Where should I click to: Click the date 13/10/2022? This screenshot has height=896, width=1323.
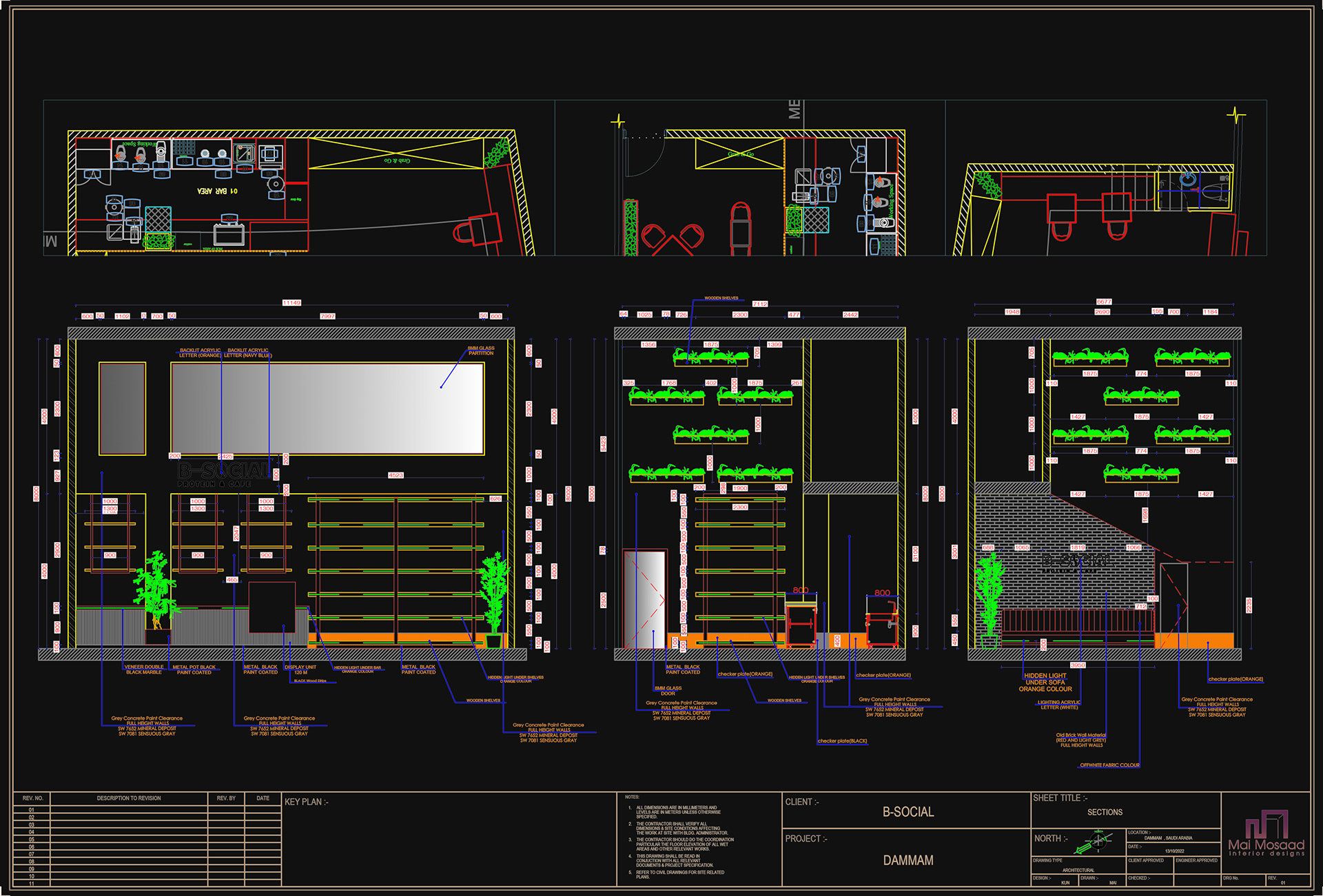pyautogui.click(x=1175, y=851)
